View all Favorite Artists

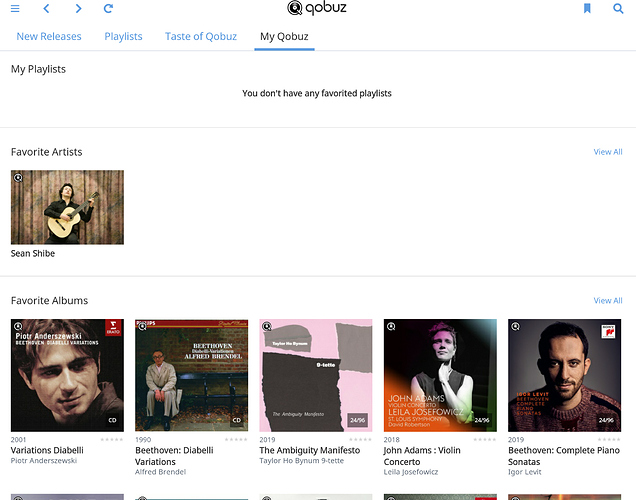pyautogui.click(x=608, y=152)
